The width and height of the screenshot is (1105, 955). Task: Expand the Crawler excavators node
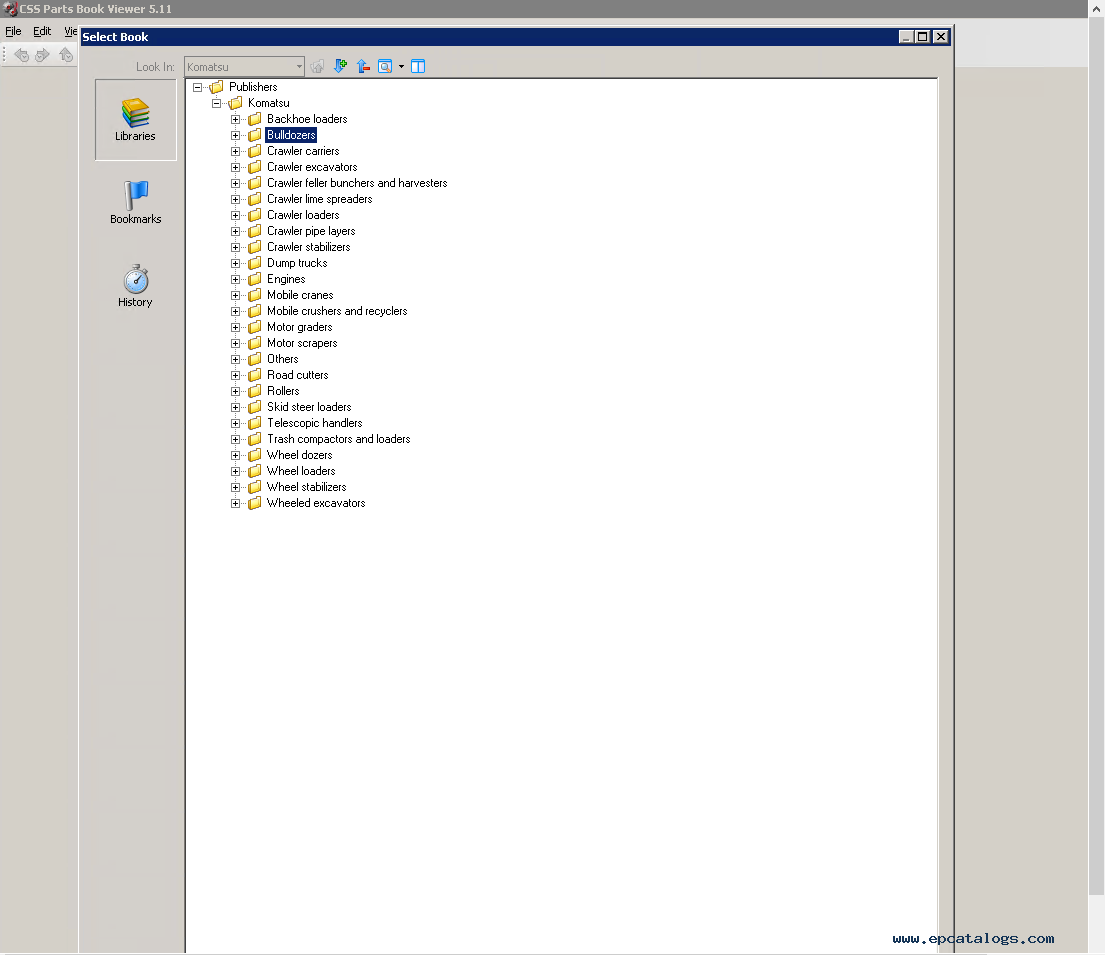235,167
